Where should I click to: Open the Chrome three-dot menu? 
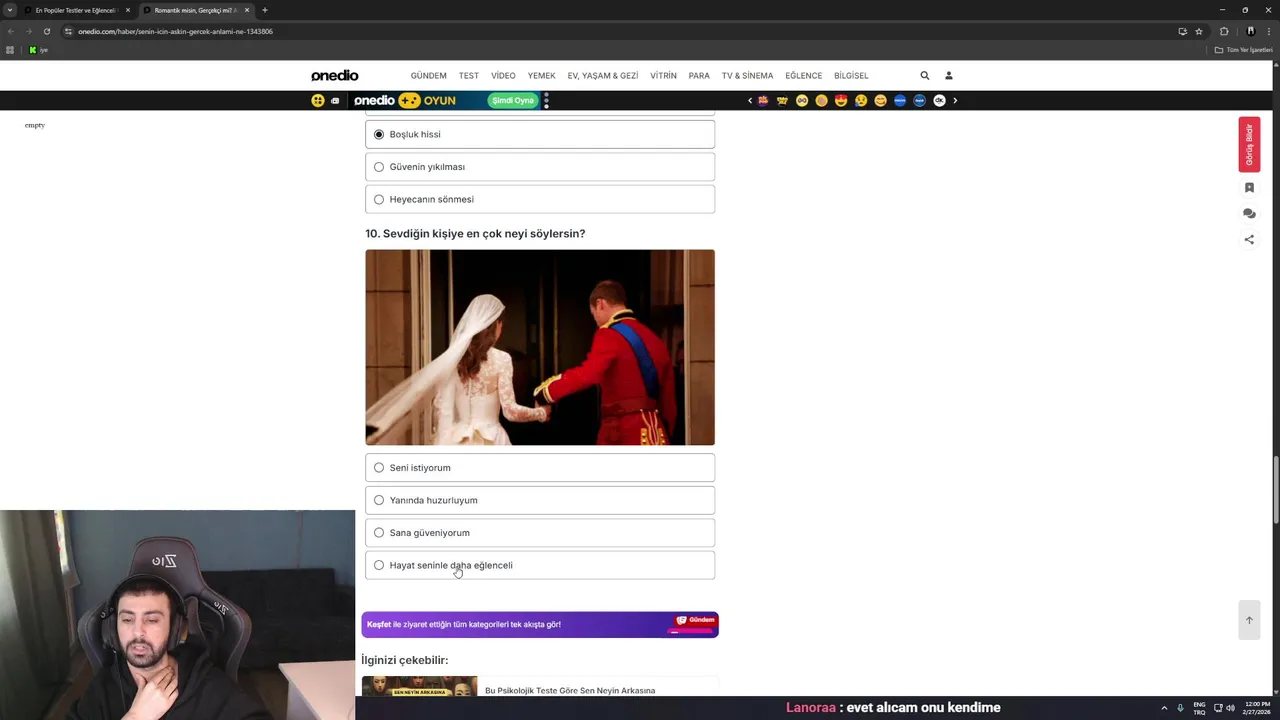[1269, 31]
